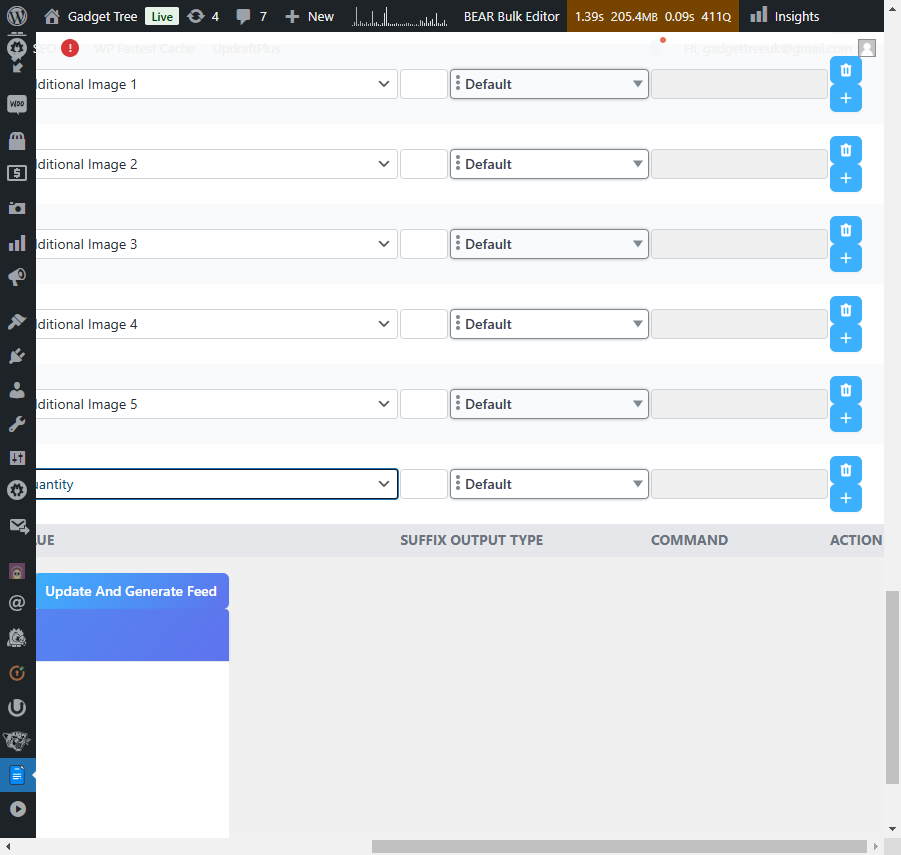Viewport: 901px width, 855px height.
Task: Open the Additional Image 4 value dropdown
Action: coord(217,323)
